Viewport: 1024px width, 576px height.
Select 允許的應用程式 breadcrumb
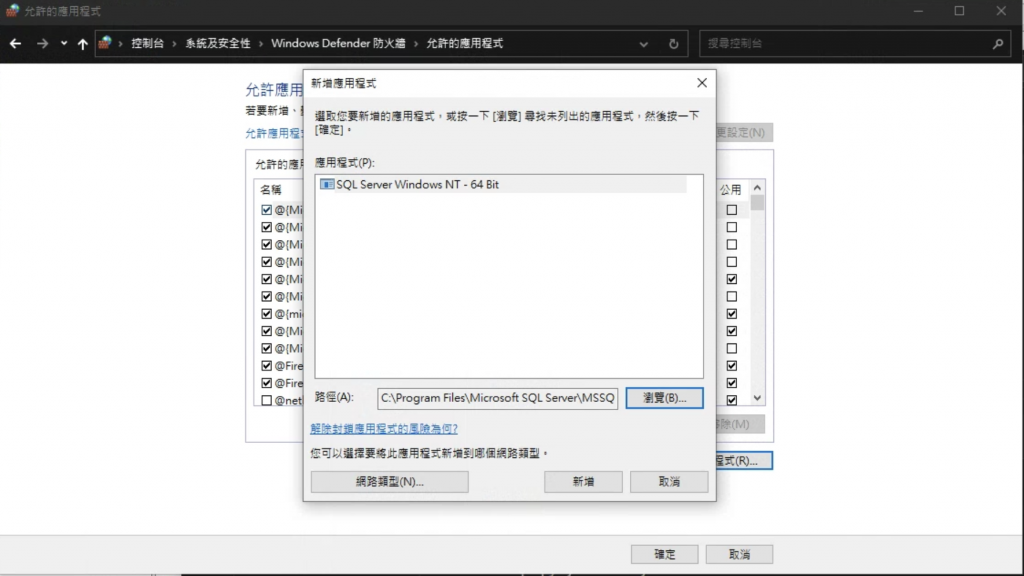coord(464,43)
